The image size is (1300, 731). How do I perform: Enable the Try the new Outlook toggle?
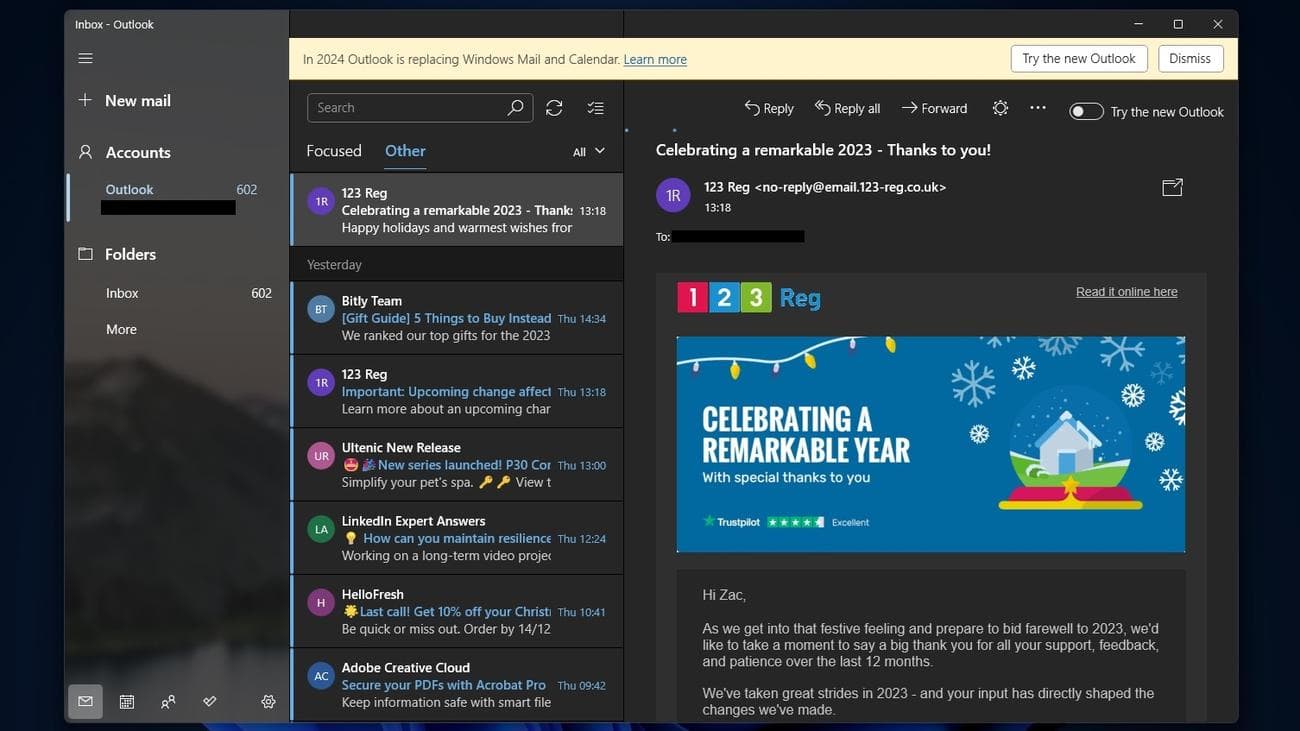point(1085,111)
